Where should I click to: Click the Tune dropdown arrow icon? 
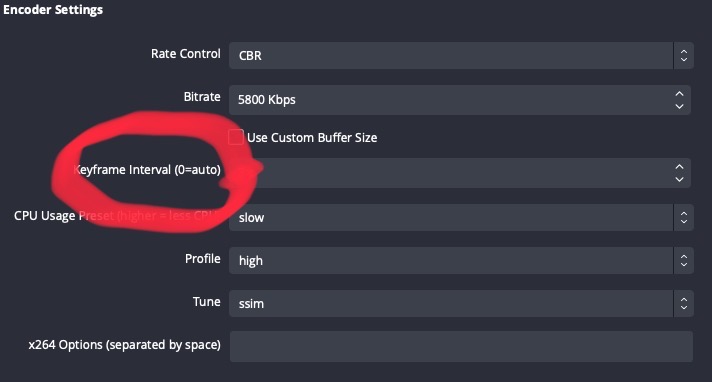tap(683, 303)
